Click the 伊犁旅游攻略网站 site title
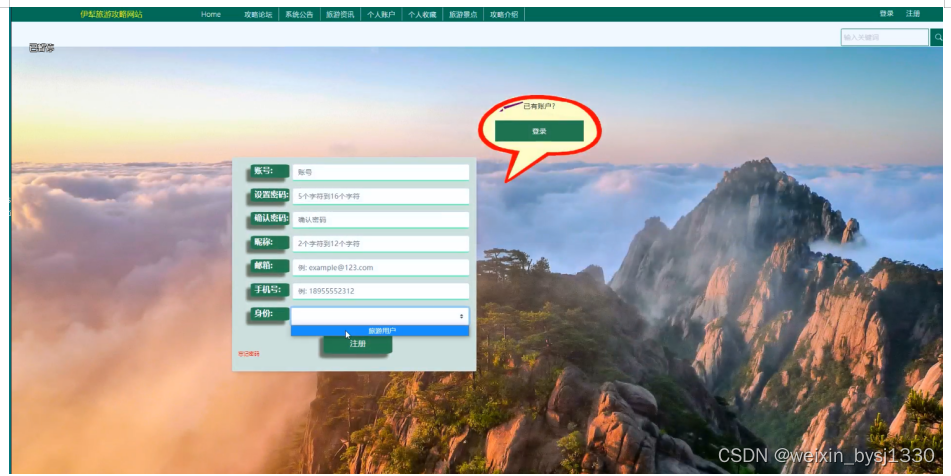This screenshot has height=476, width=951. coord(111,14)
